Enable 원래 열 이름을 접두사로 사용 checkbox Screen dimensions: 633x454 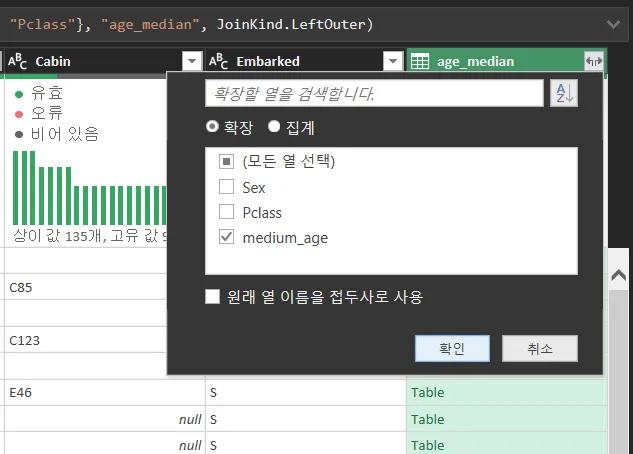(x=212, y=296)
